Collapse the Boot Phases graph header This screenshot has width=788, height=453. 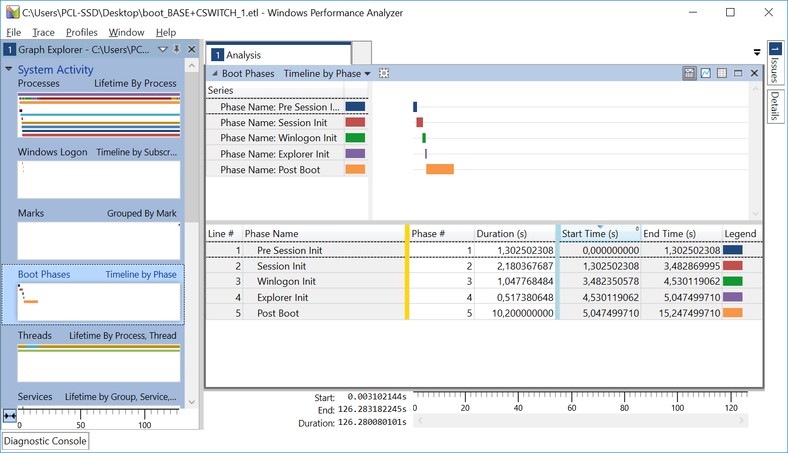coord(213,73)
